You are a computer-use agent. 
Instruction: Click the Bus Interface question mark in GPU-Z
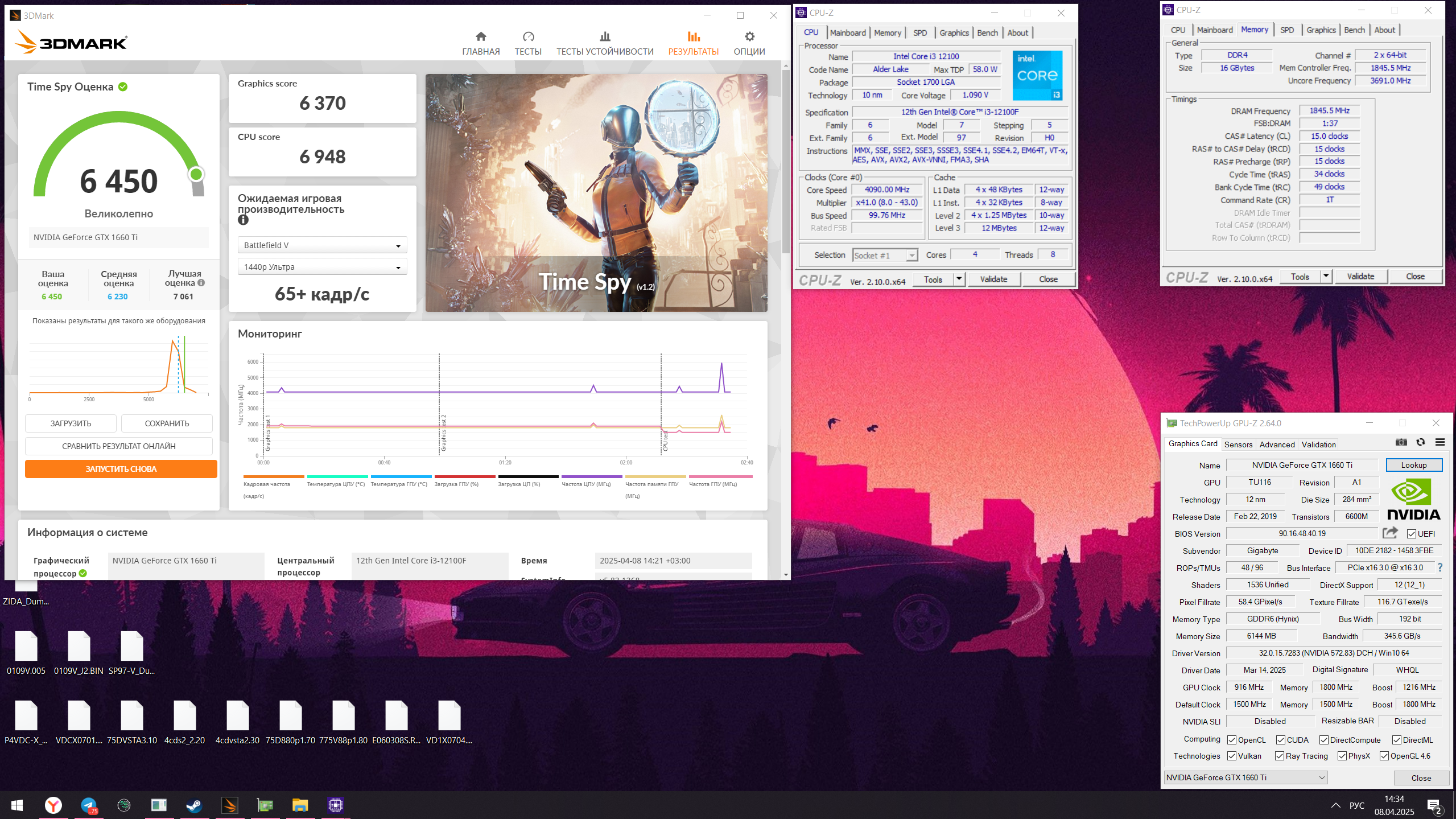pyautogui.click(x=1439, y=567)
